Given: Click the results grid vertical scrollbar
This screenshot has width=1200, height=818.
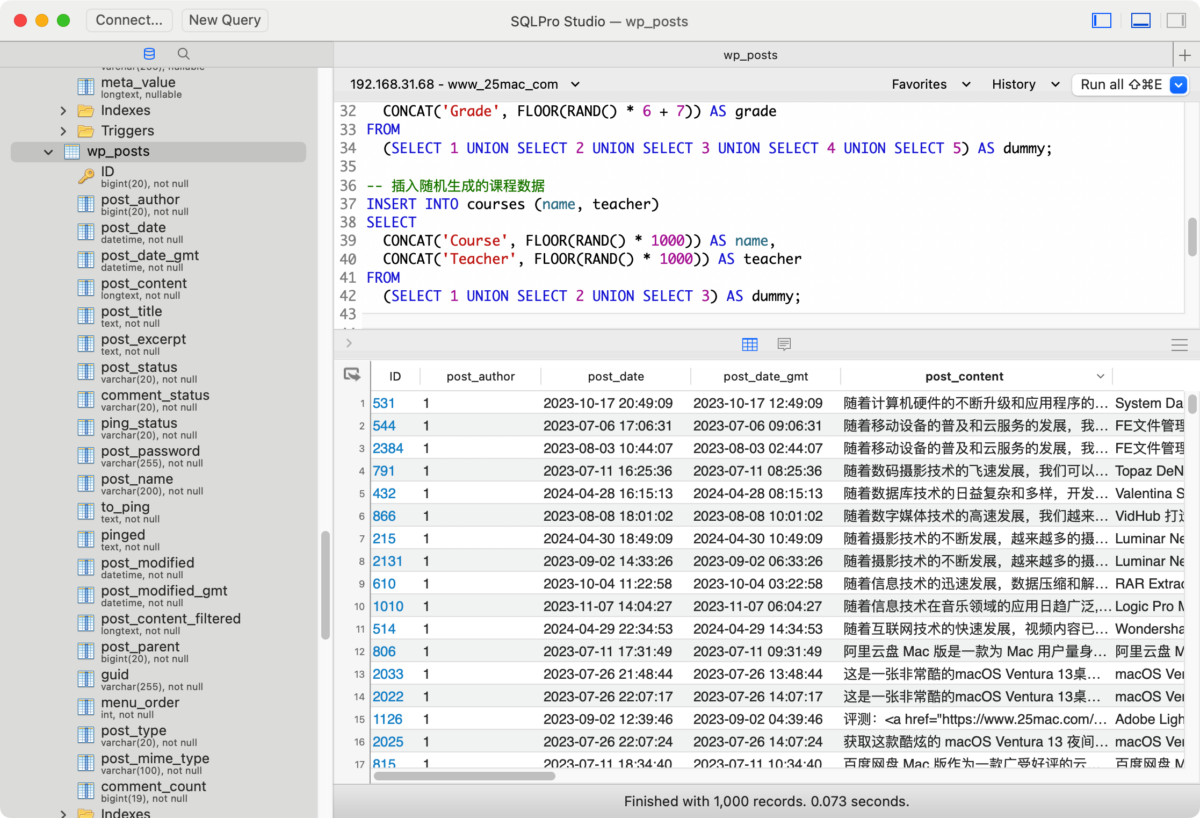Looking at the screenshot, I should pyautogui.click(x=1192, y=404).
